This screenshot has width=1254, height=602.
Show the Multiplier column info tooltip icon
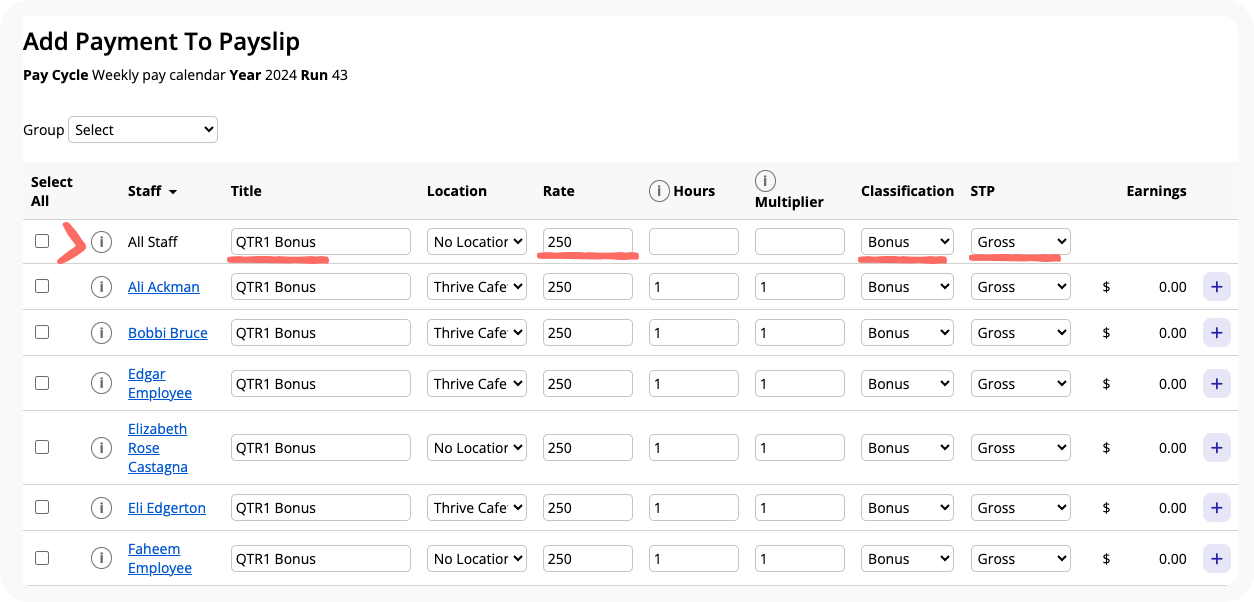tap(765, 181)
